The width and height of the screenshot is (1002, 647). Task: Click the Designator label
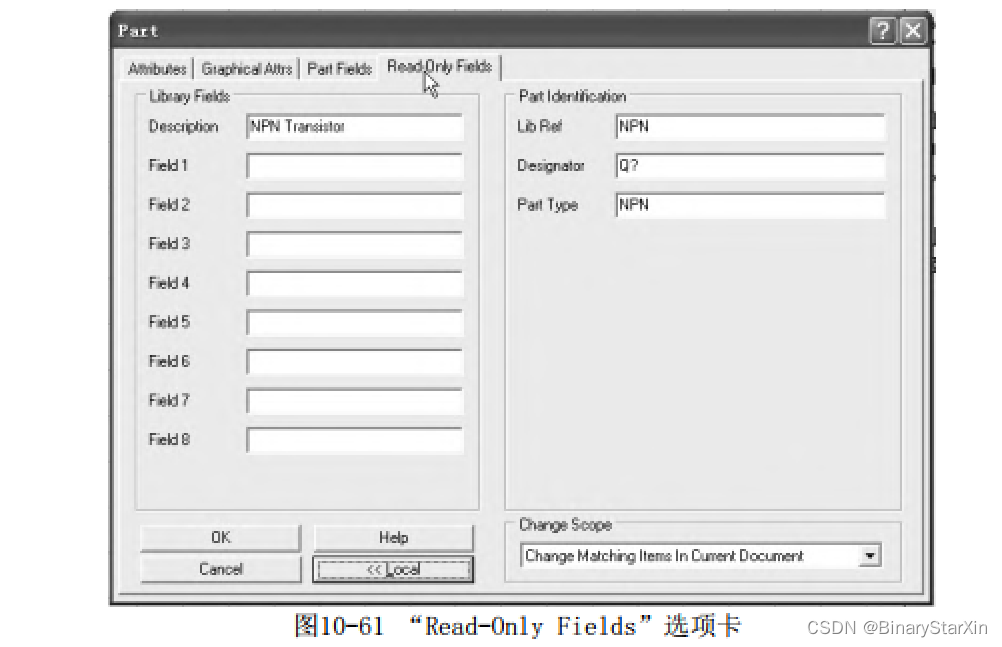point(550,166)
